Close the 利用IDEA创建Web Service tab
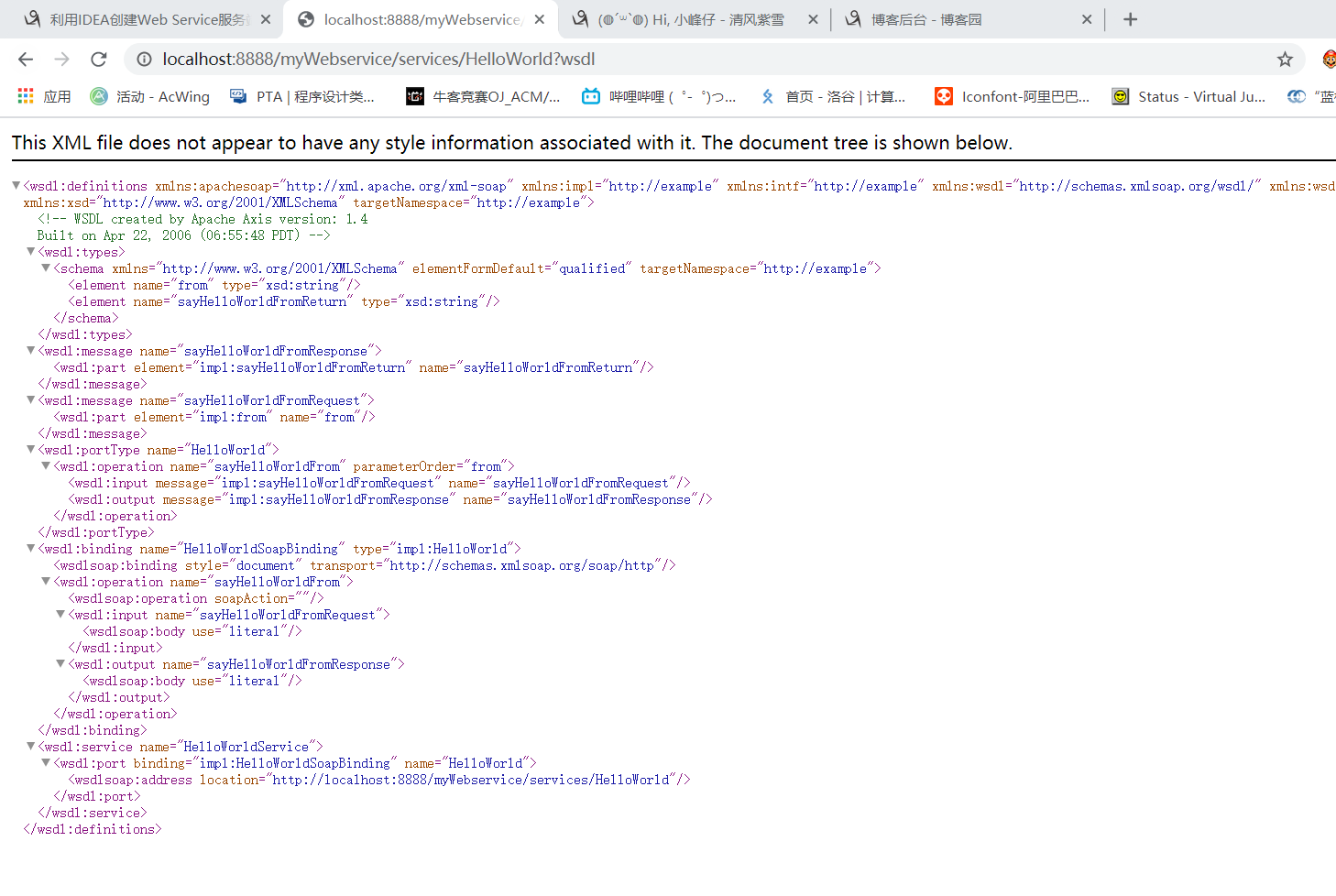Screen dimensions: 1336x896 [266, 19]
